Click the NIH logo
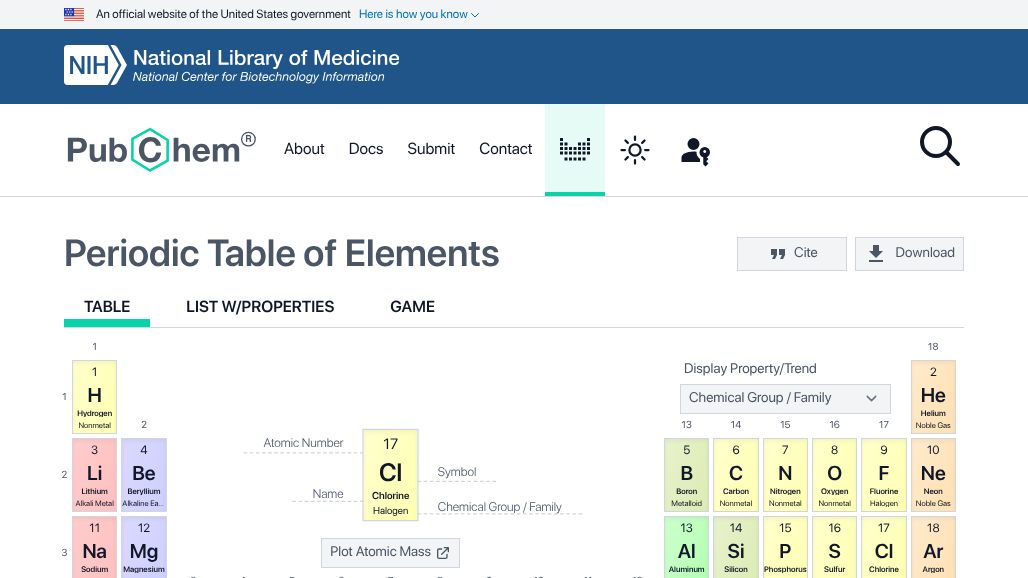 click(94, 65)
